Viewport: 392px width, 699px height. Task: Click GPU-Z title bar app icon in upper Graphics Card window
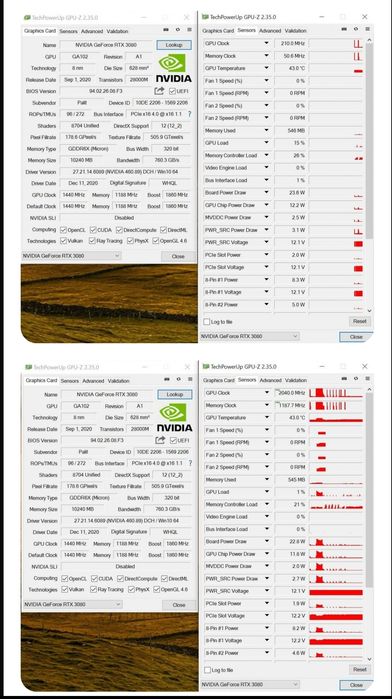[27, 18]
